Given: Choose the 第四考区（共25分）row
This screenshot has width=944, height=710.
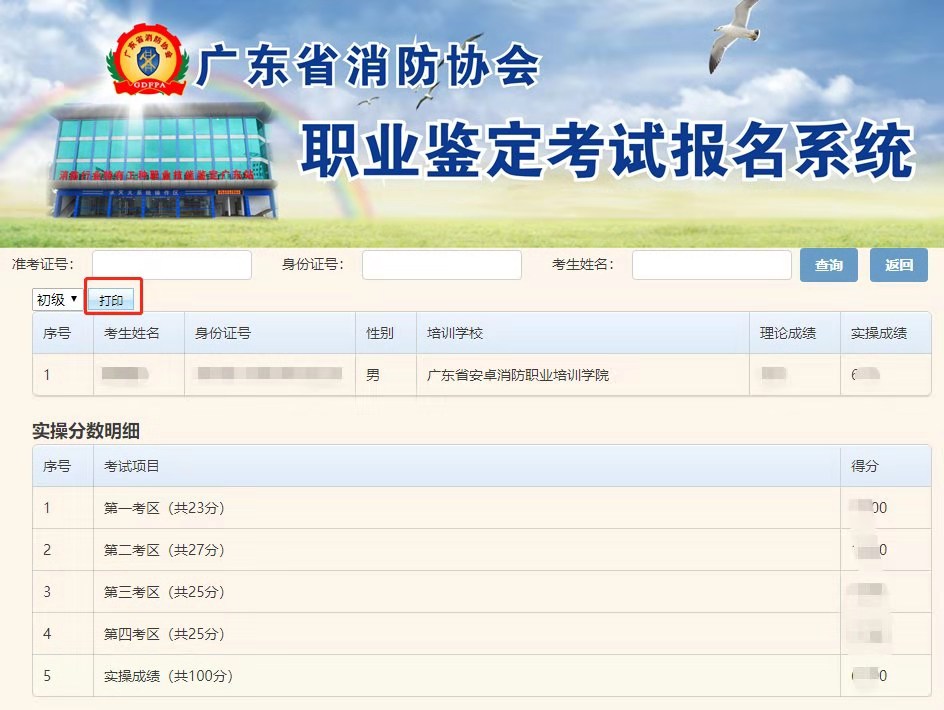Looking at the screenshot, I should (x=164, y=634).
